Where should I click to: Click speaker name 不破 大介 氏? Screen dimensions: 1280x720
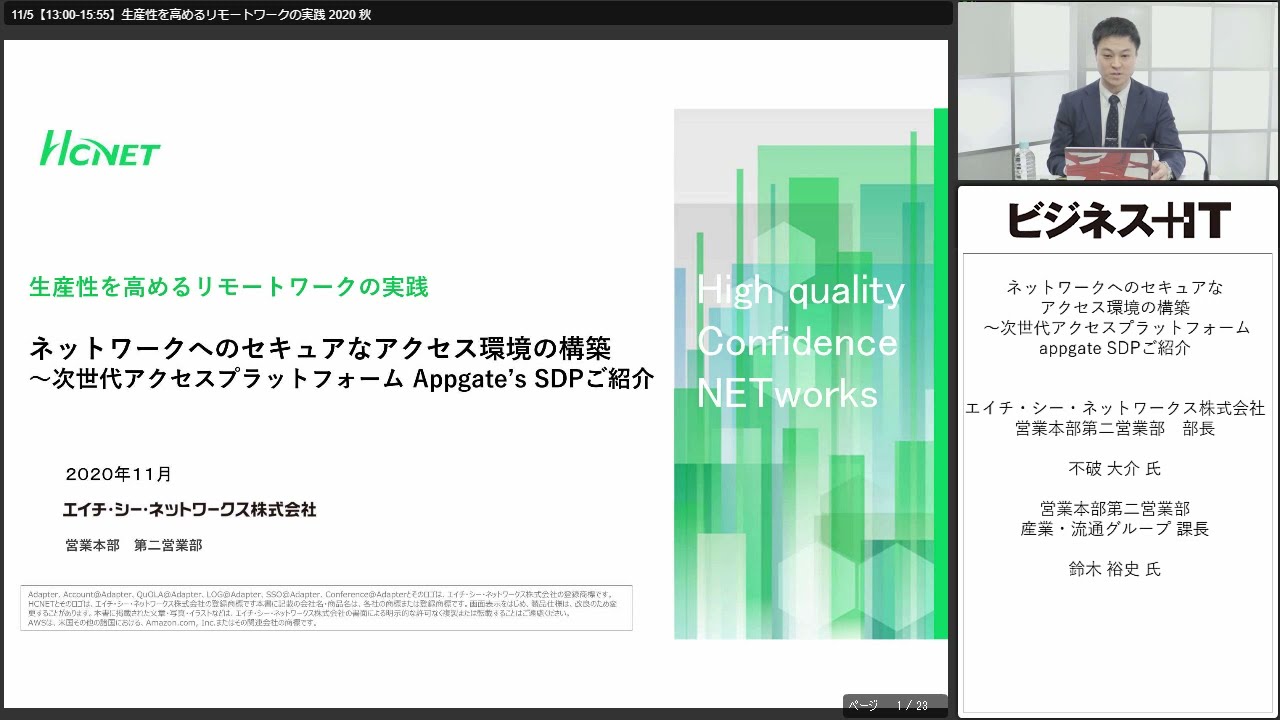(1115, 468)
